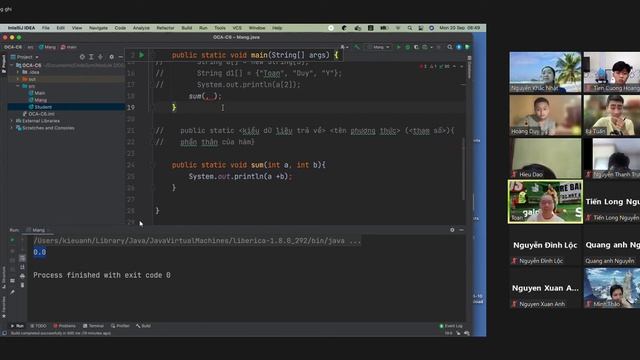The height and width of the screenshot is (360, 640).
Task: Select OCA-C6.iml file
Action: 38,114
